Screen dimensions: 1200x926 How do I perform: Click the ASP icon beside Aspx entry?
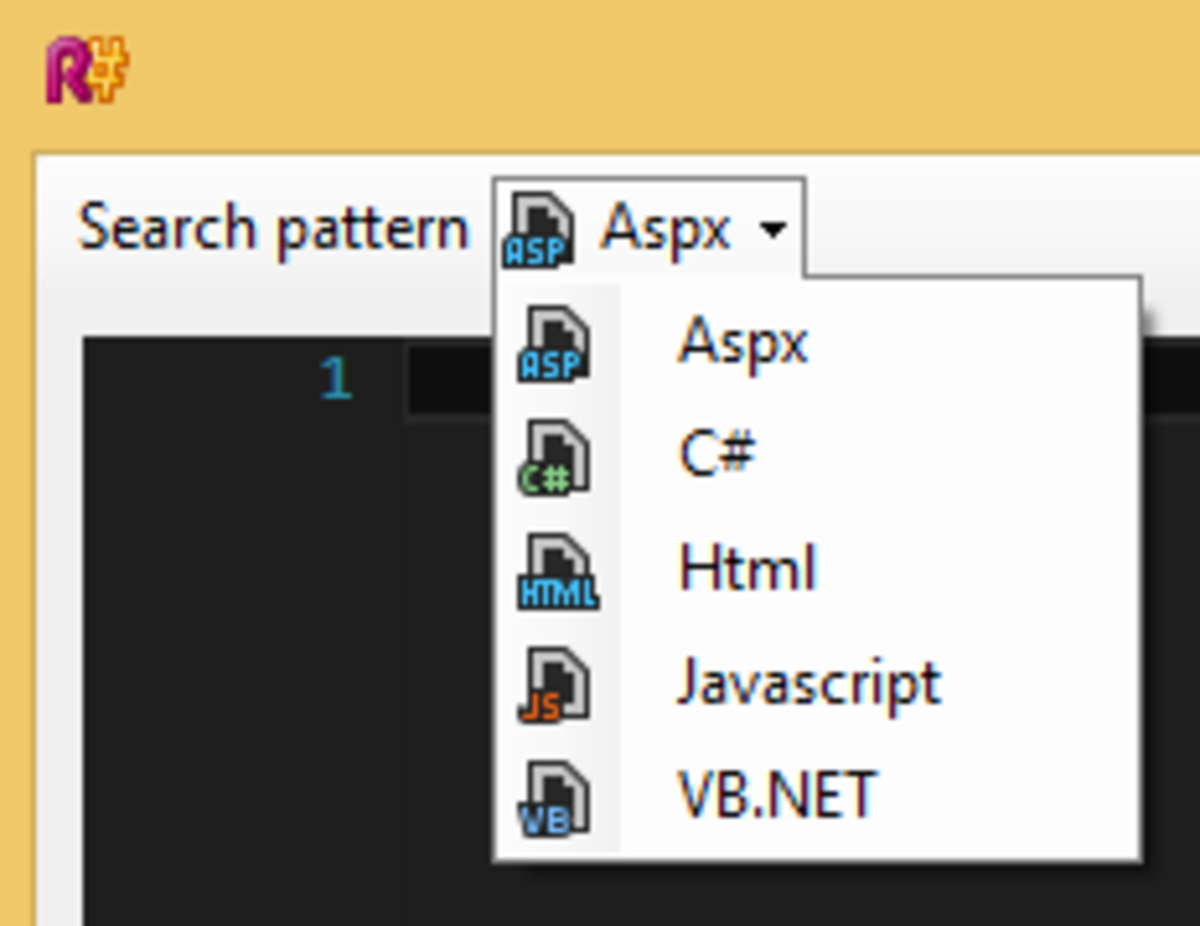click(553, 344)
